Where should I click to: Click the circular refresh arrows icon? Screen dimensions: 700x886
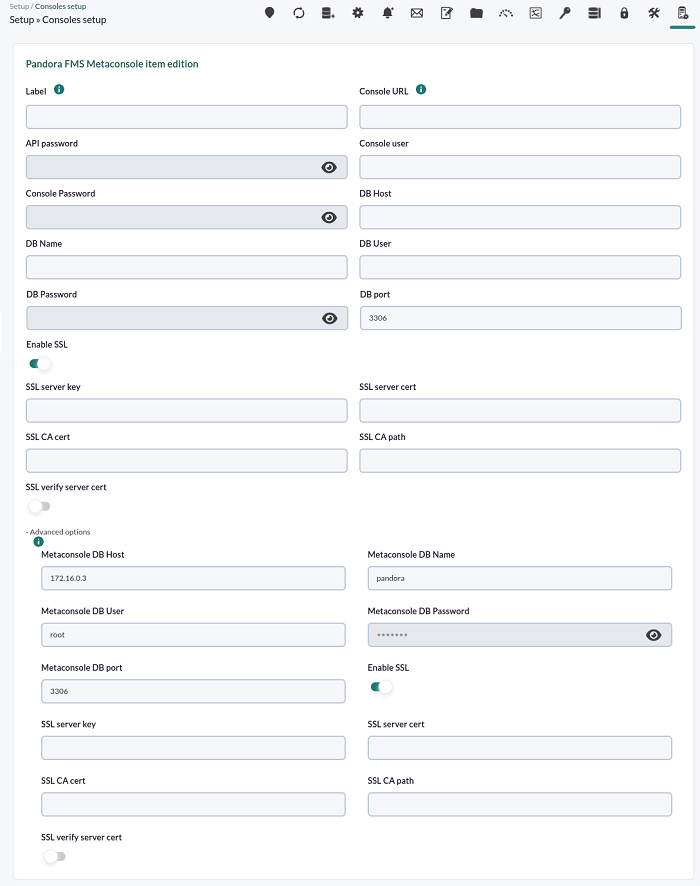[x=299, y=13]
